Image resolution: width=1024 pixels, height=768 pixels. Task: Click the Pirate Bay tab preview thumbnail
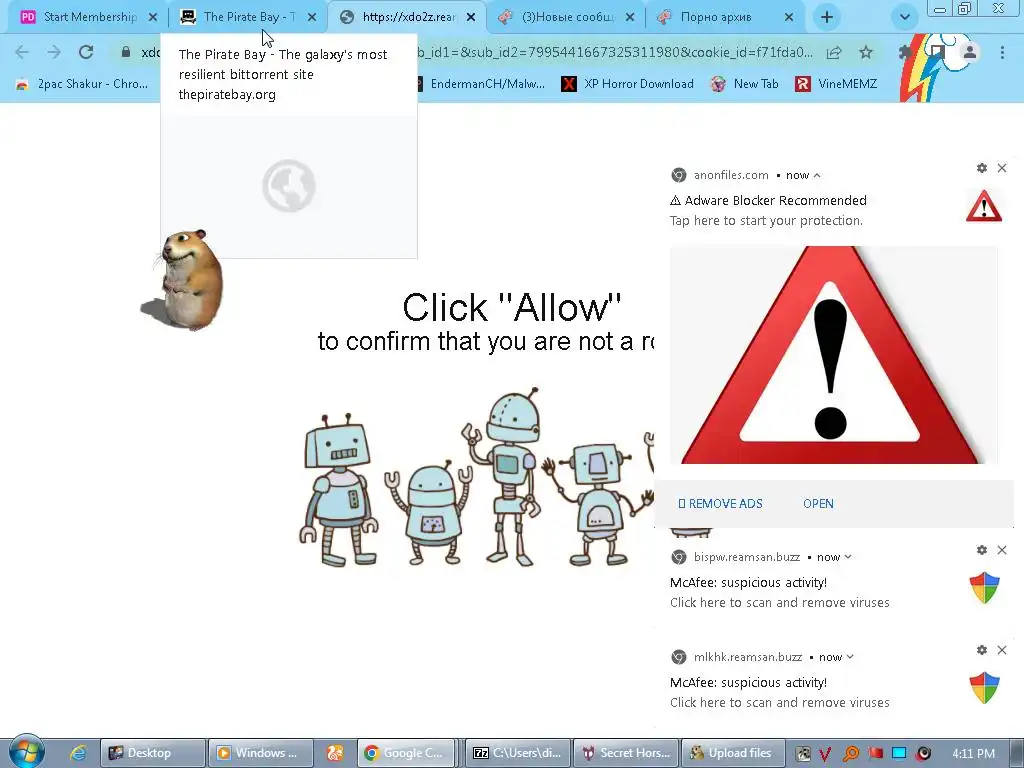click(x=289, y=187)
